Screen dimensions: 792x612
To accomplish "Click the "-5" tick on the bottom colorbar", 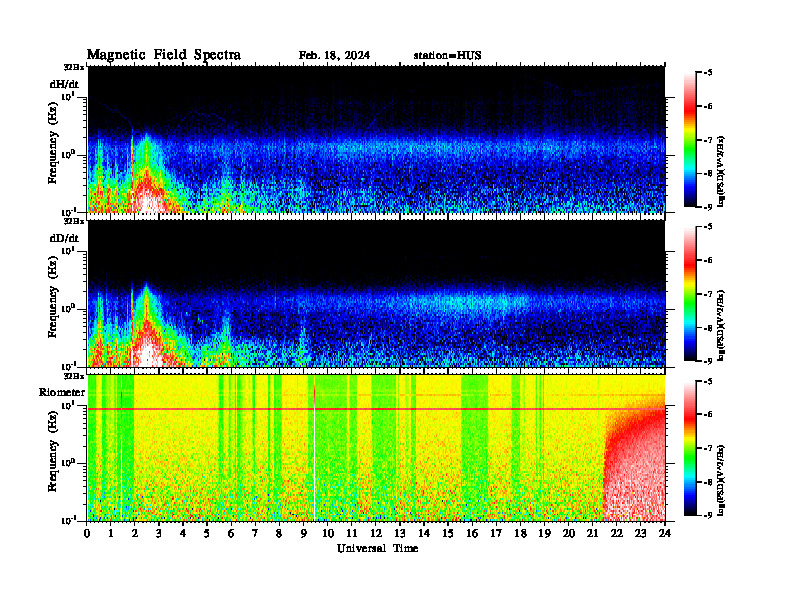I will [708, 381].
